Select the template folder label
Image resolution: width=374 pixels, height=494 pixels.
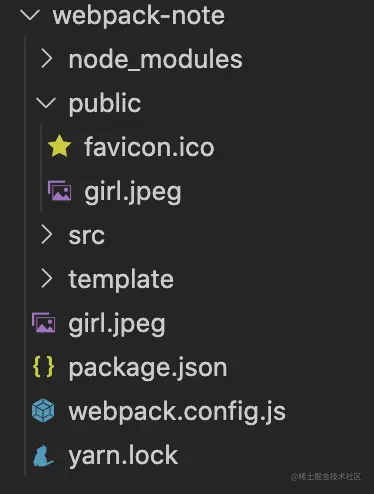[121, 279]
